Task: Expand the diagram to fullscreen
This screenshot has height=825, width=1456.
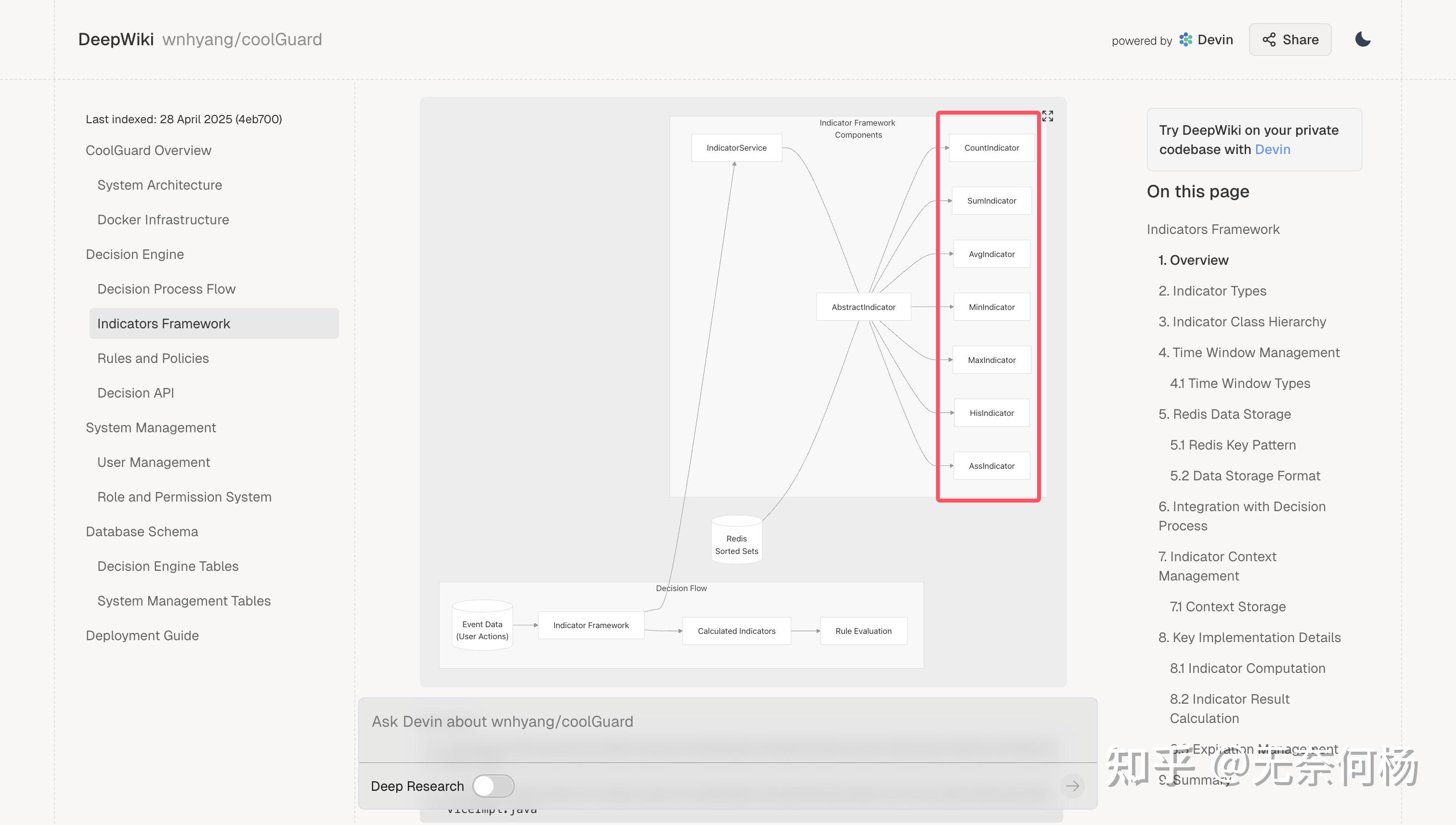Action: coord(1047,116)
